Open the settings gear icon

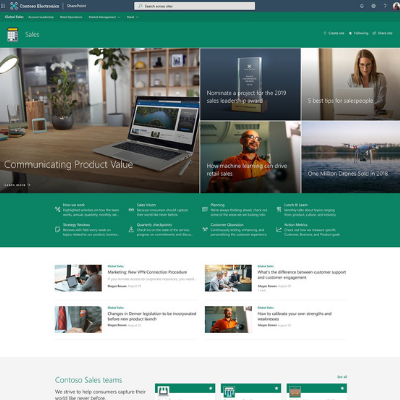373,6
